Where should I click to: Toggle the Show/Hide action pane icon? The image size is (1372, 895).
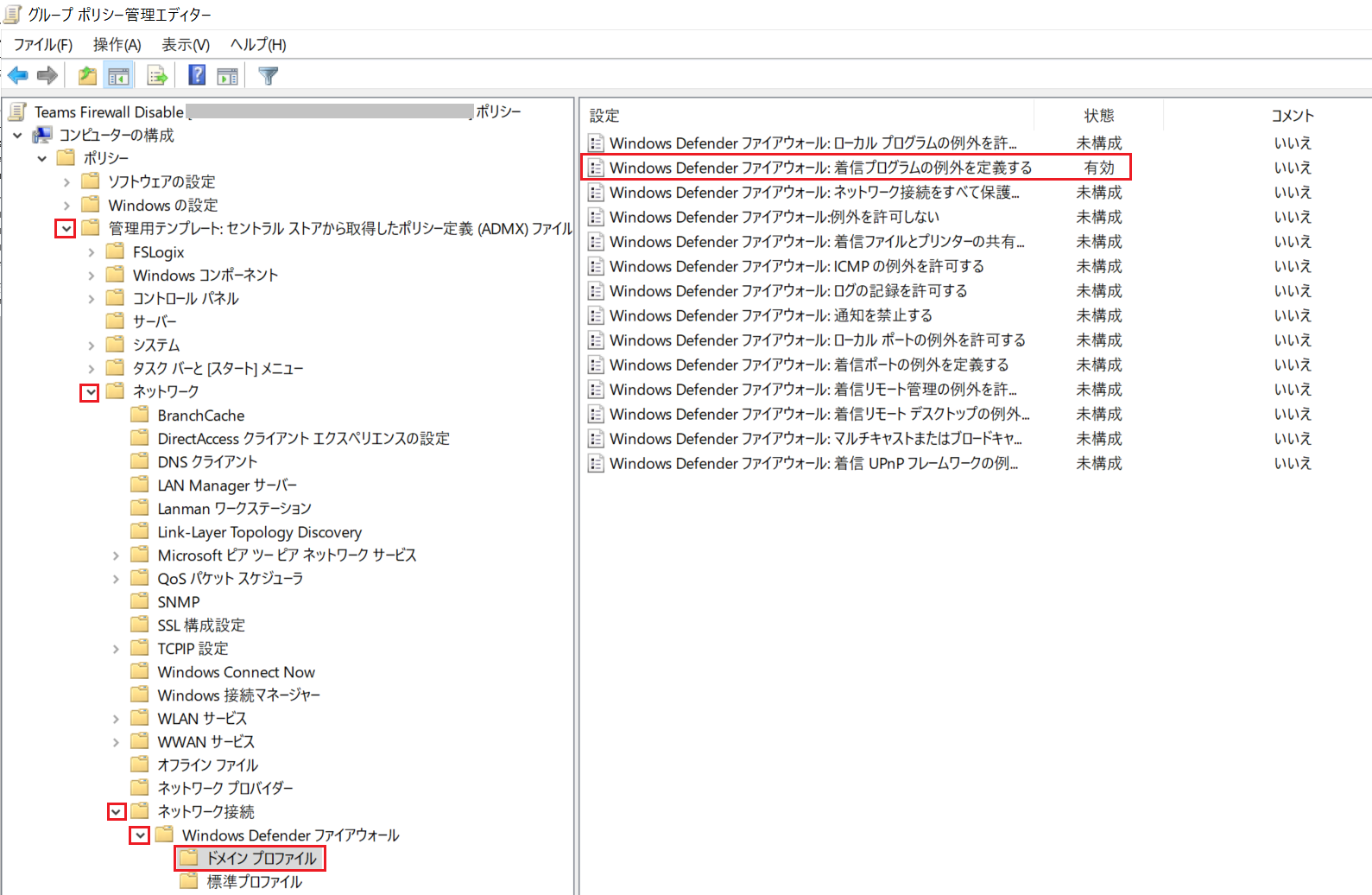pos(227,76)
